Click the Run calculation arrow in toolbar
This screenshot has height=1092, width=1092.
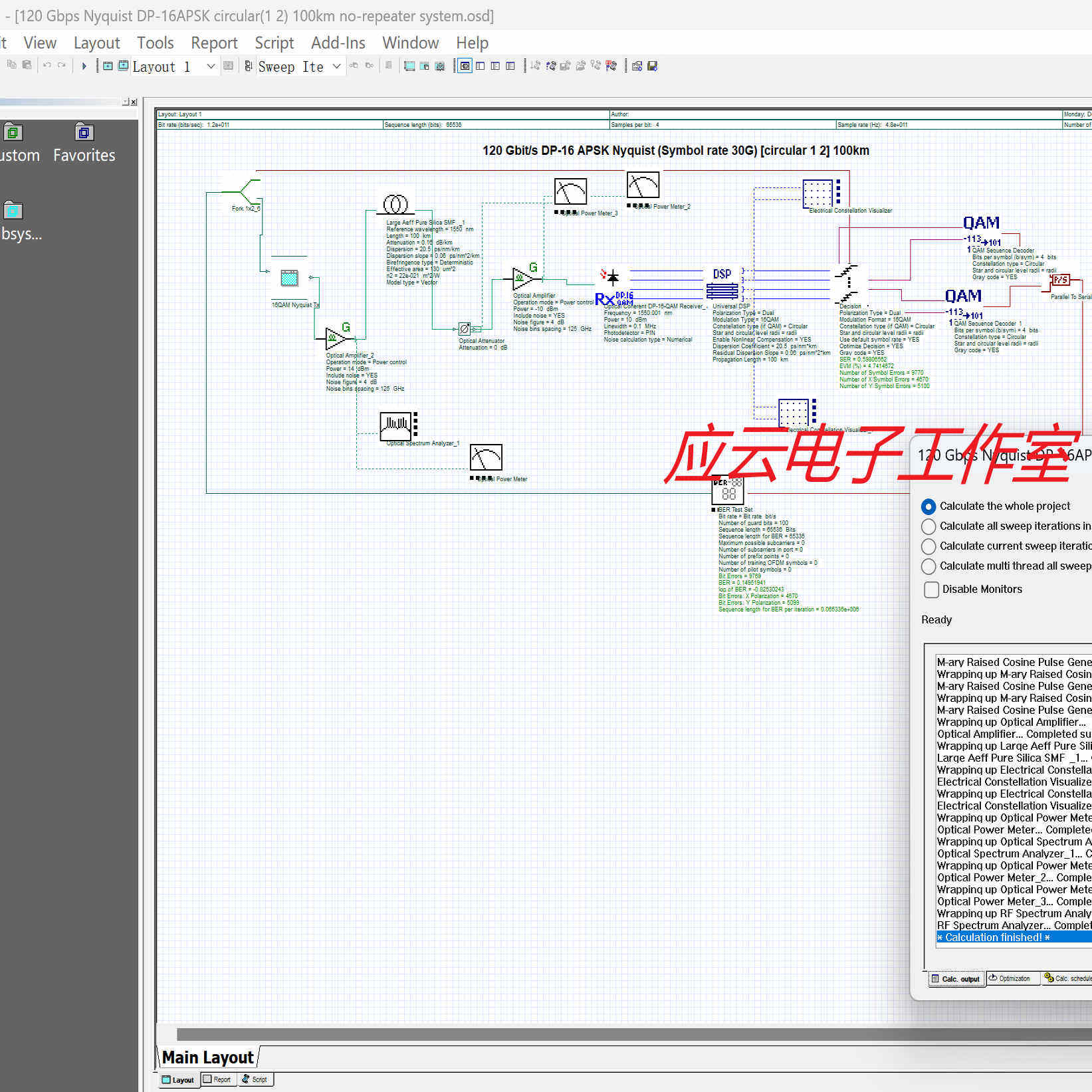84,66
